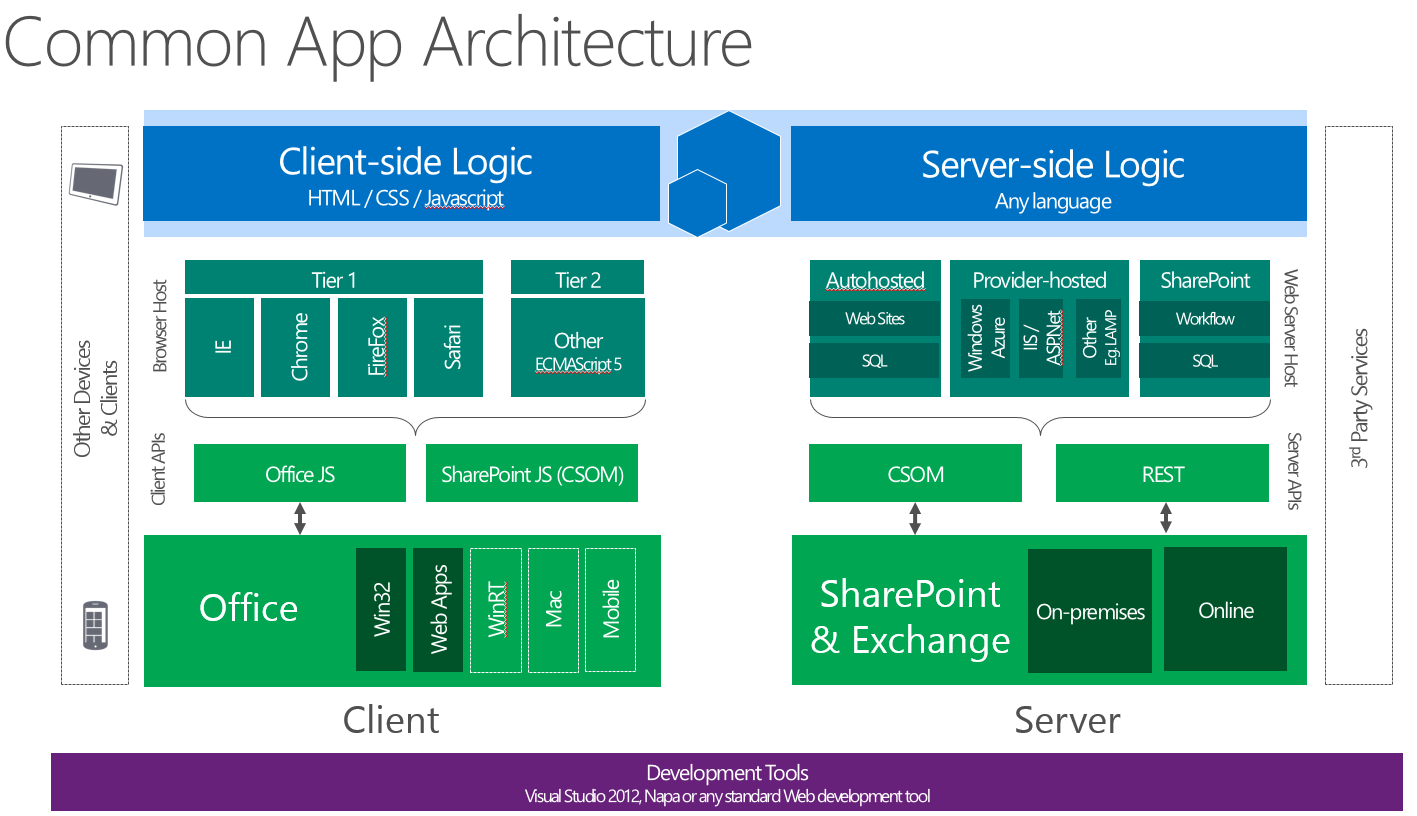1417x816 pixels.
Task: Click the Web Sites box under Autohosted
Action: (x=875, y=319)
